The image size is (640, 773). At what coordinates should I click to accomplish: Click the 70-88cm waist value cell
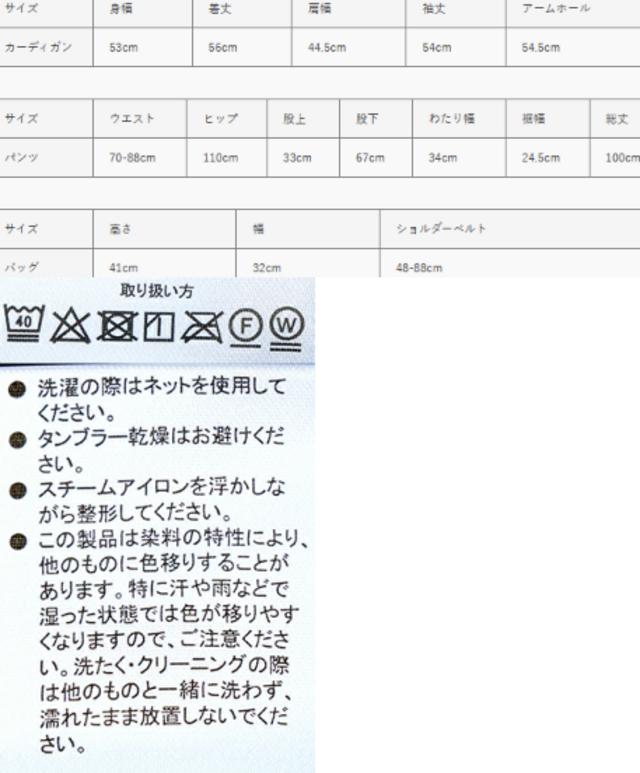click(x=133, y=158)
